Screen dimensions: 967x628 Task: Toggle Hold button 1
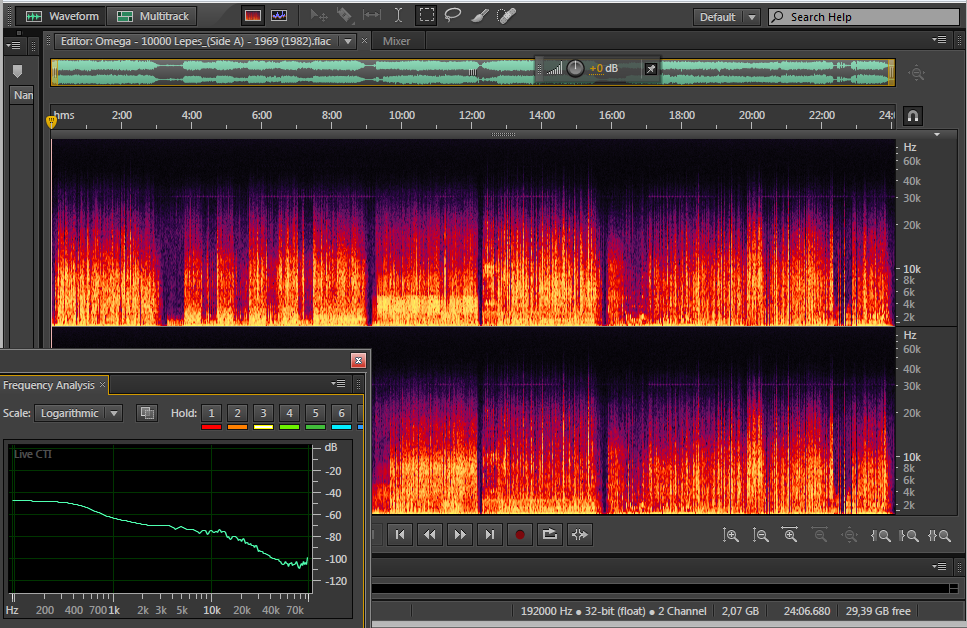click(212, 413)
